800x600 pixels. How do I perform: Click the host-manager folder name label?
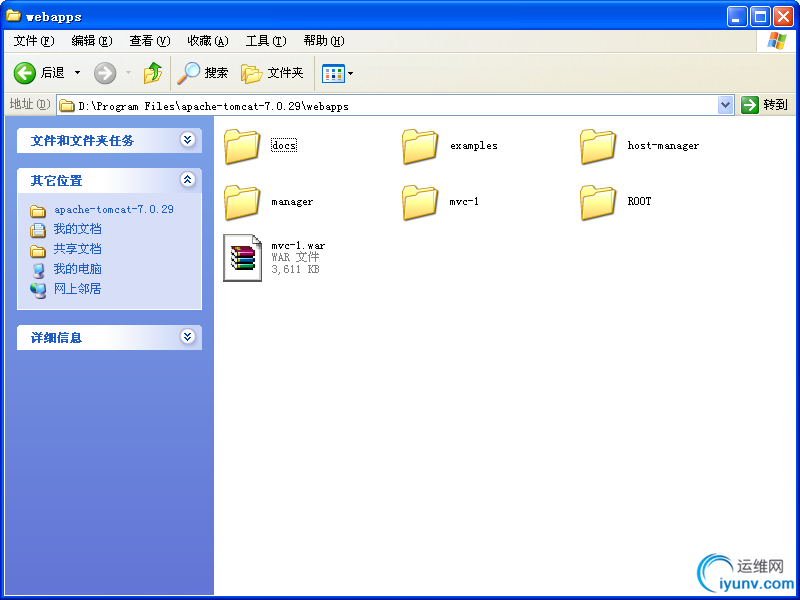click(x=663, y=146)
